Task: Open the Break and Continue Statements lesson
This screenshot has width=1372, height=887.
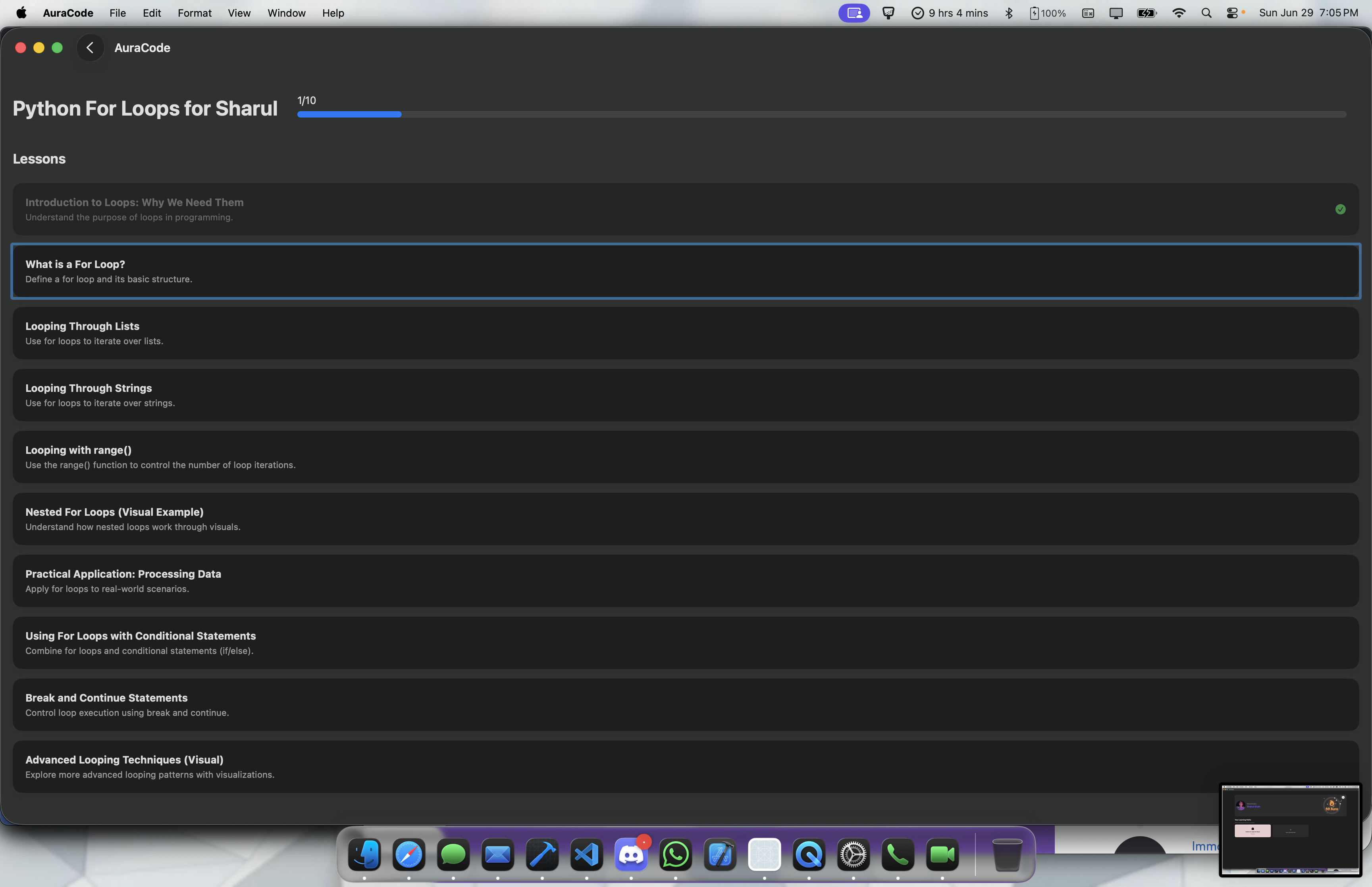Action: coord(685,704)
